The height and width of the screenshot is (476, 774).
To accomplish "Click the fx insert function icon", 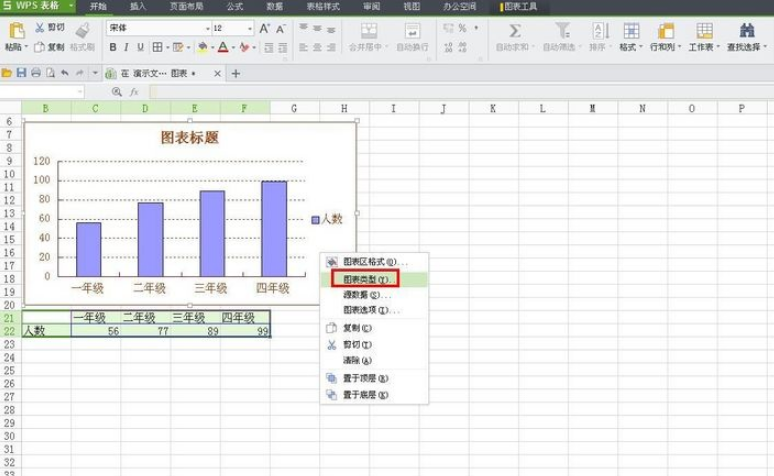I will [x=134, y=92].
